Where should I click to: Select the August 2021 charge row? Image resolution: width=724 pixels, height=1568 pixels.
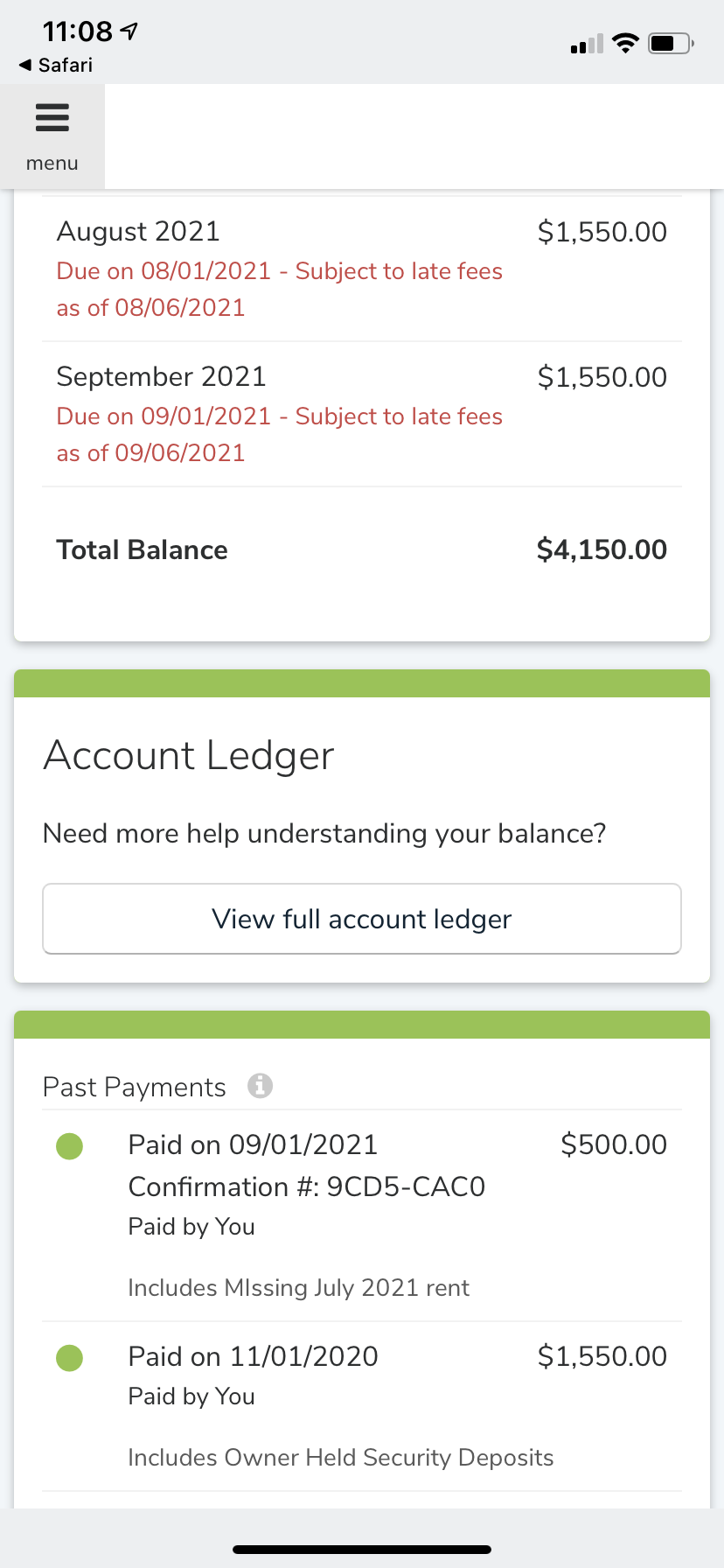[362, 269]
